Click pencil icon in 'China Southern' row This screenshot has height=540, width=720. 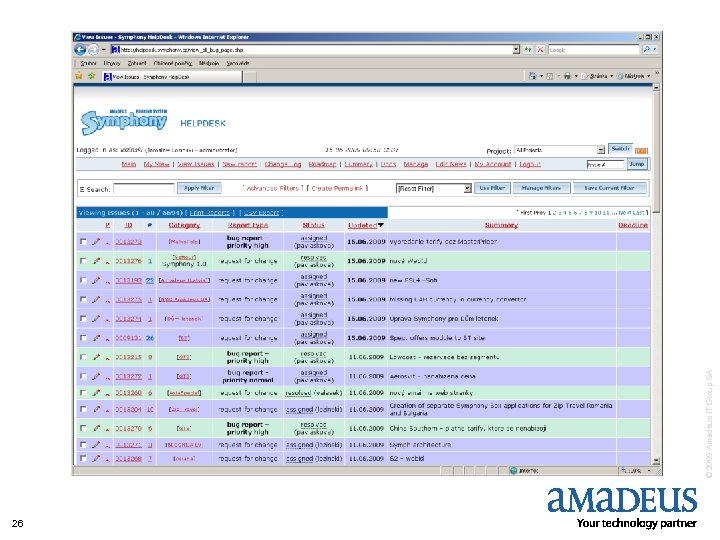tap(96, 428)
